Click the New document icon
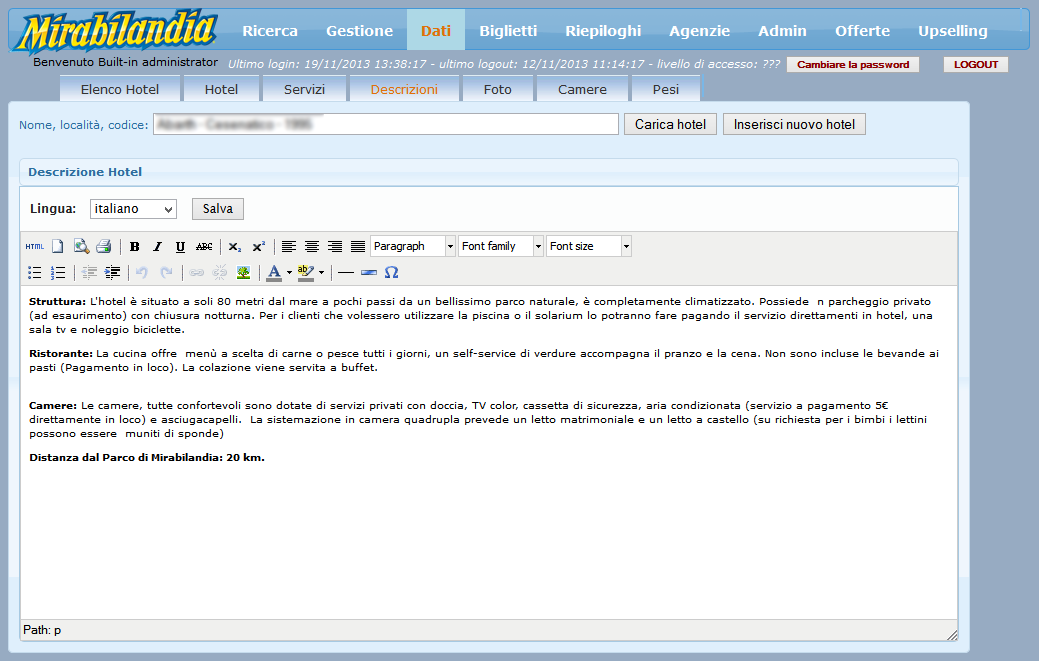The height and width of the screenshot is (661, 1039). pos(58,246)
